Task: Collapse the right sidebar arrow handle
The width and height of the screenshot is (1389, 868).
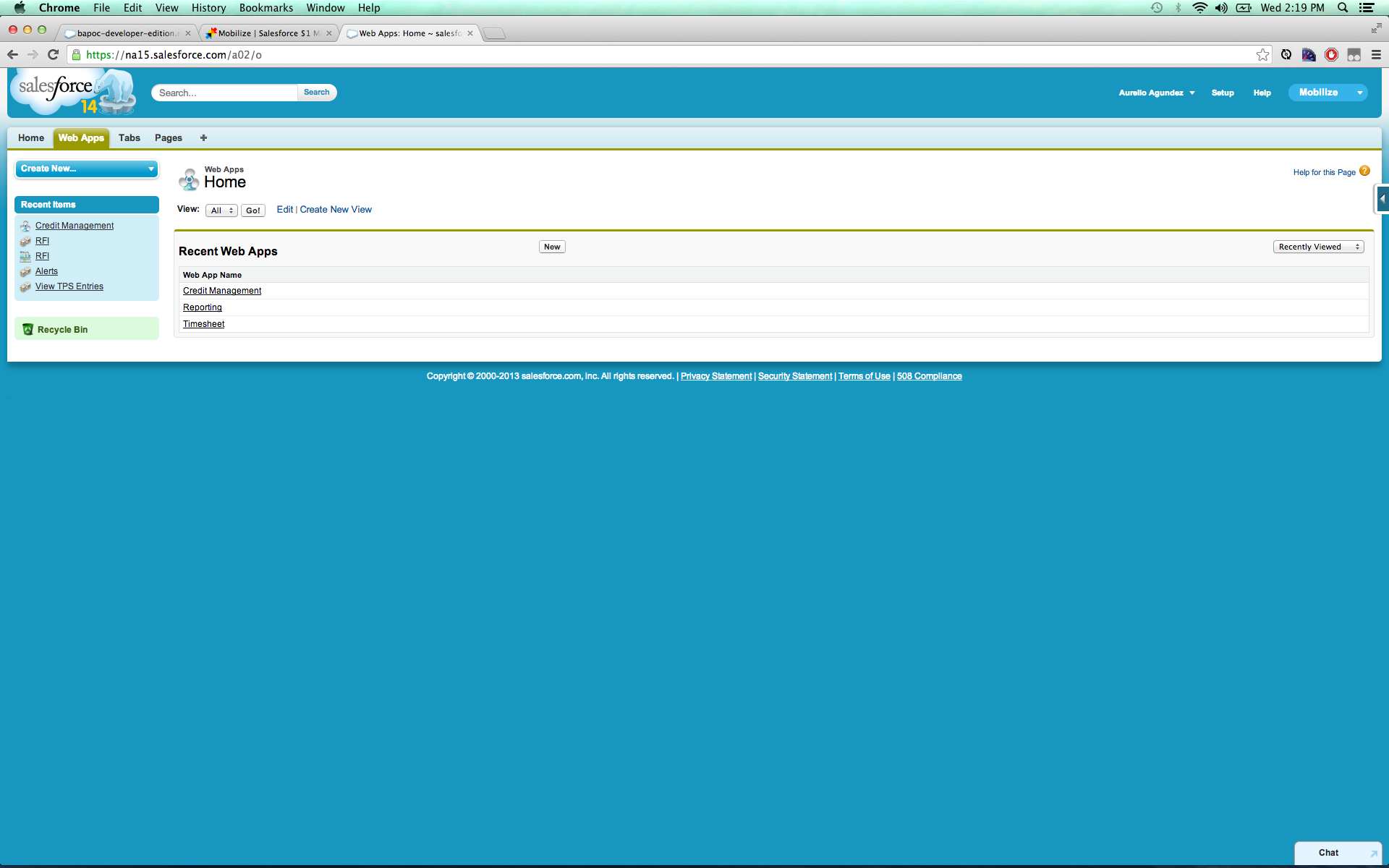Action: tap(1382, 199)
